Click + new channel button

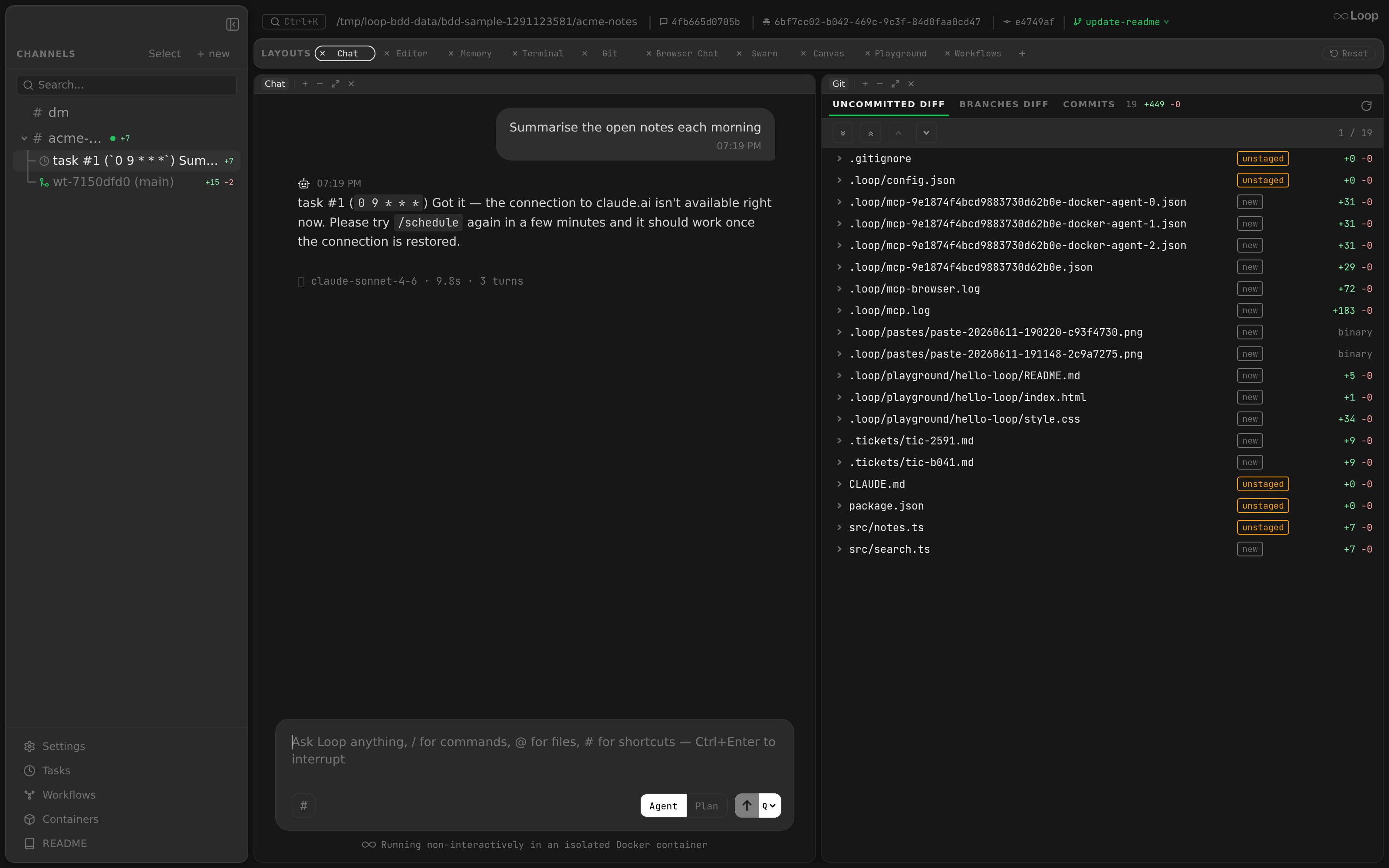coord(213,53)
